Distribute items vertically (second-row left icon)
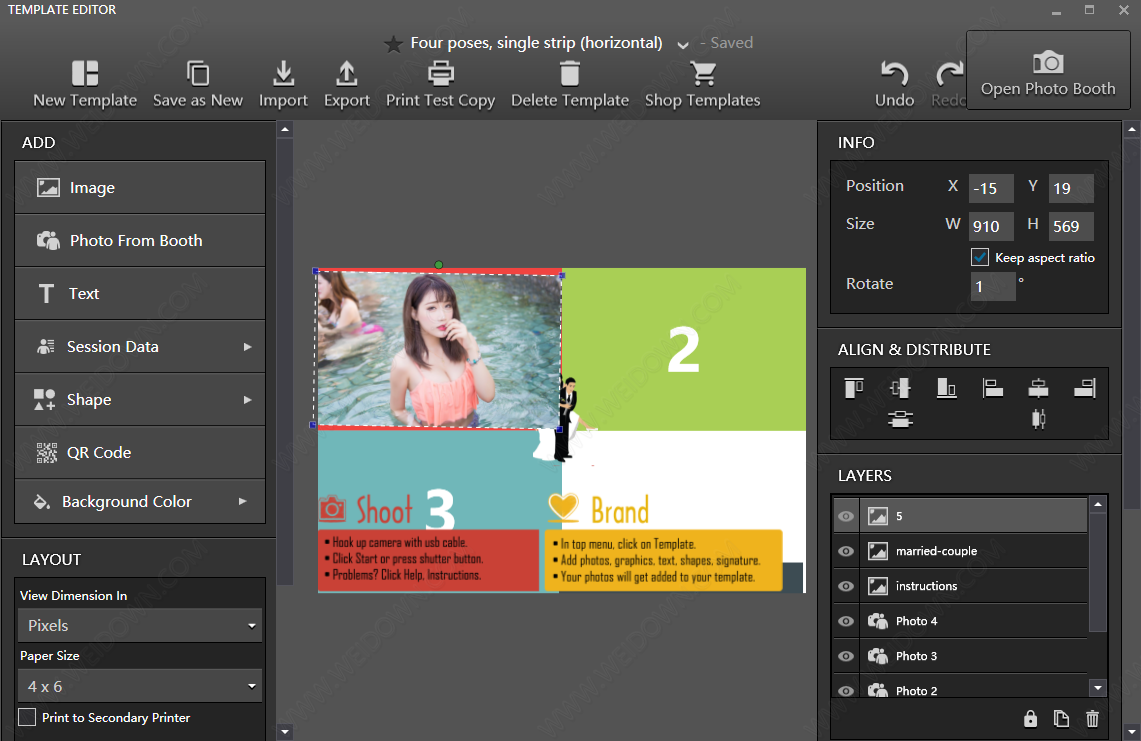 coord(900,419)
